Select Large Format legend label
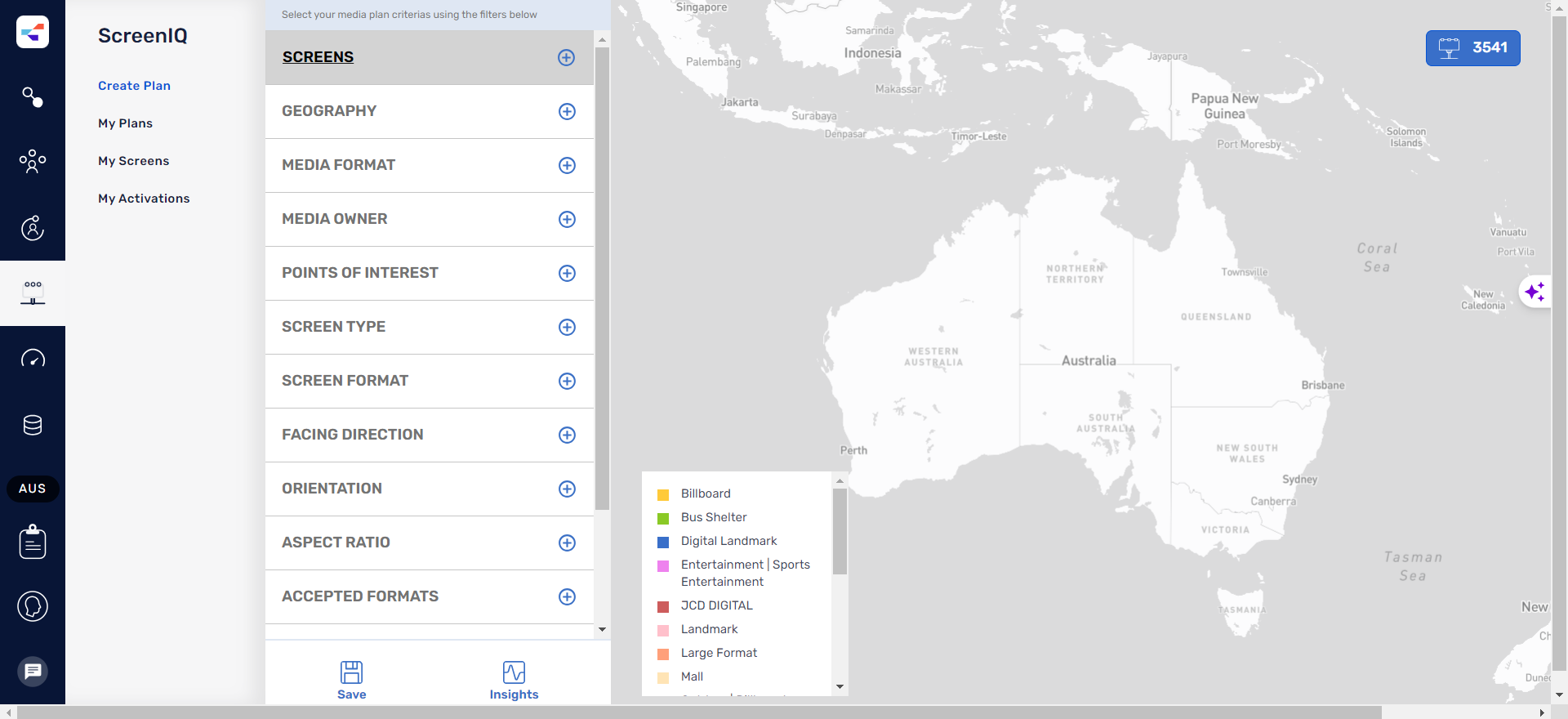 pos(719,653)
